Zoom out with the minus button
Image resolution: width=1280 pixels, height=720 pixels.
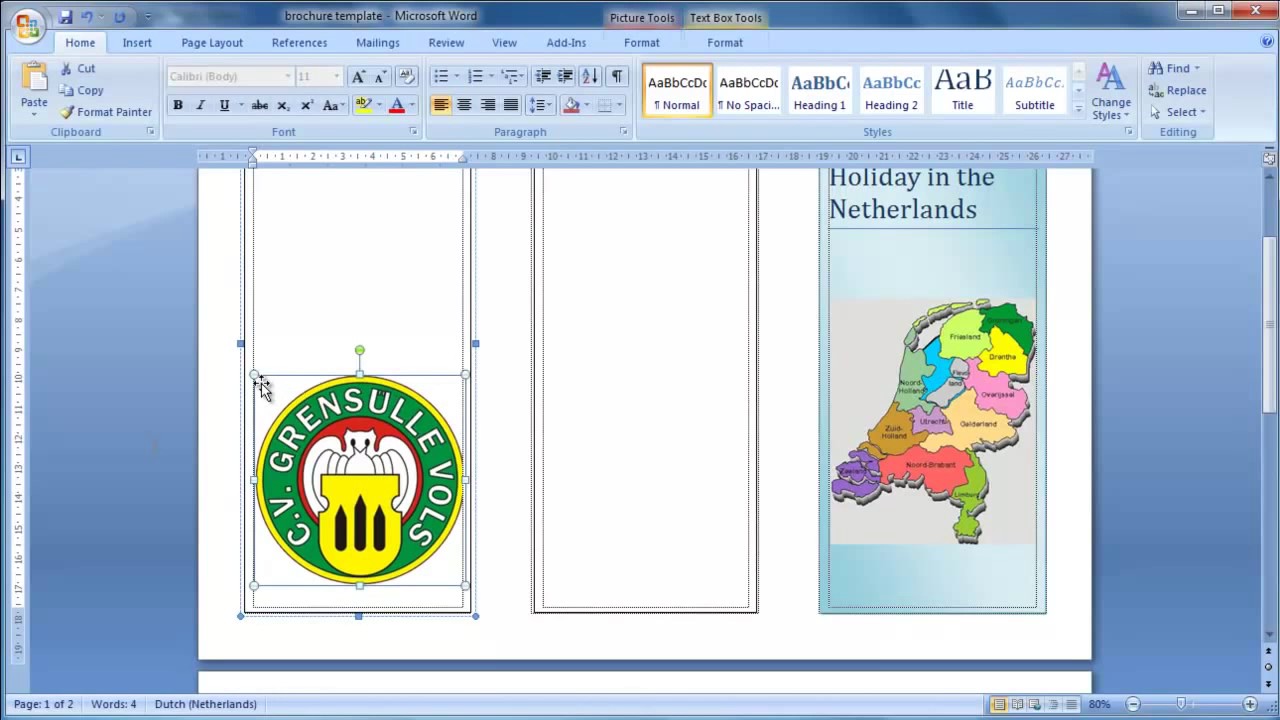pyautogui.click(x=1132, y=704)
